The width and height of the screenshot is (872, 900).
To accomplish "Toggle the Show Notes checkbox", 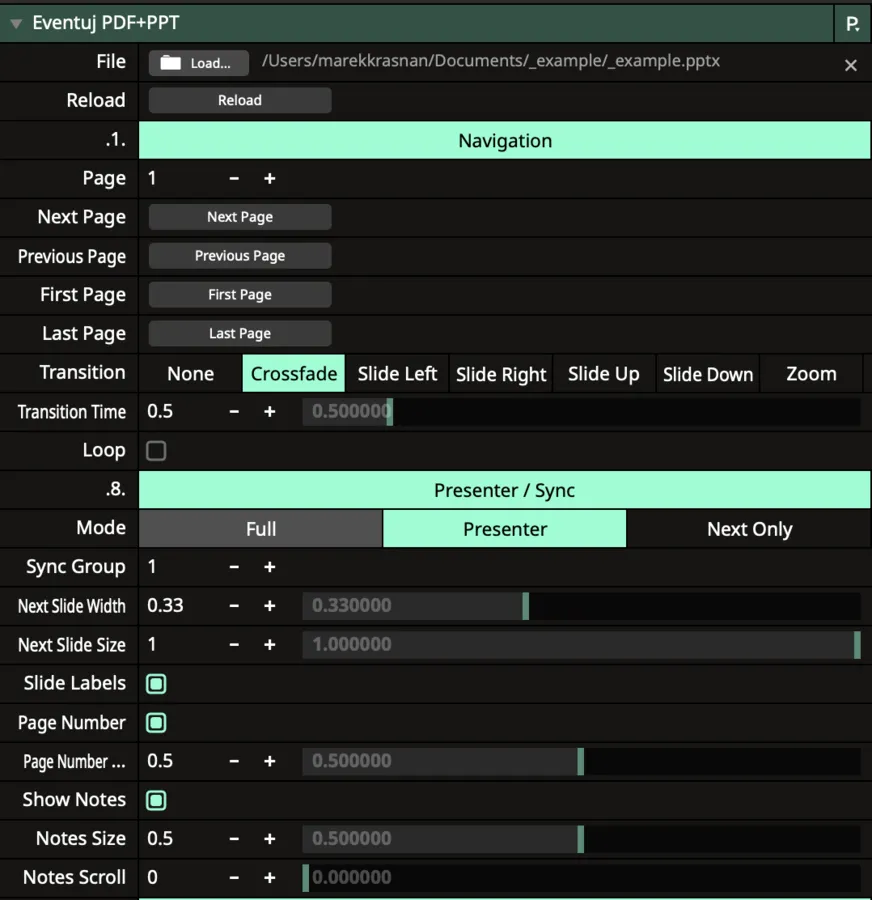I will coord(156,800).
